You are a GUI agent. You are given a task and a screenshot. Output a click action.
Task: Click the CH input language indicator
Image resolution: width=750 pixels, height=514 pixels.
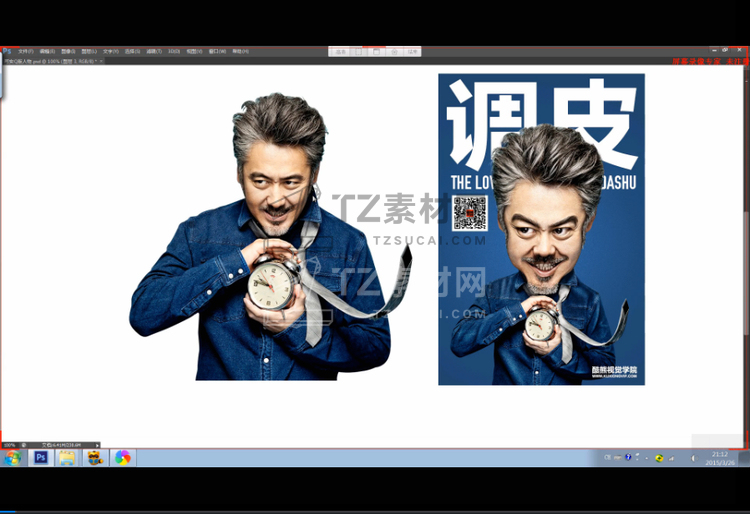click(x=607, y=458)
